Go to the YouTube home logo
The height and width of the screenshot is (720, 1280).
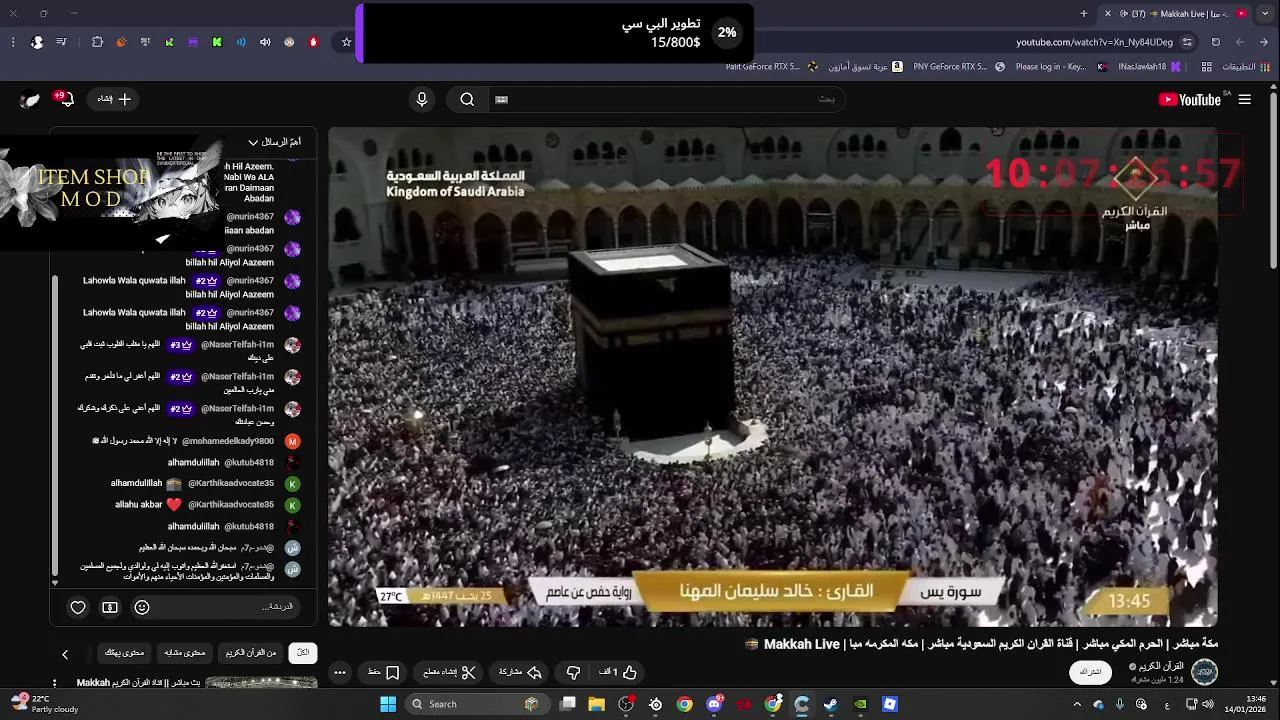(1189, 99)
